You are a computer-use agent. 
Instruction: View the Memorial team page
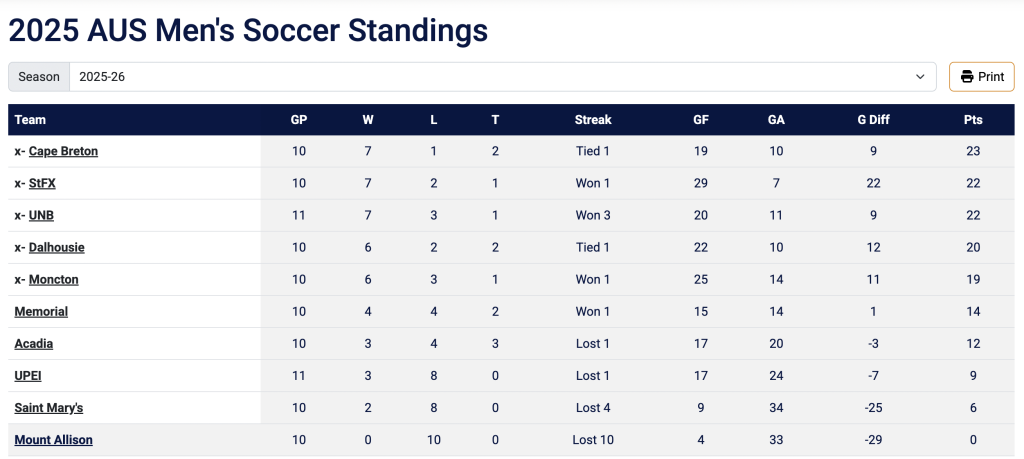click(x=41, y=311)
